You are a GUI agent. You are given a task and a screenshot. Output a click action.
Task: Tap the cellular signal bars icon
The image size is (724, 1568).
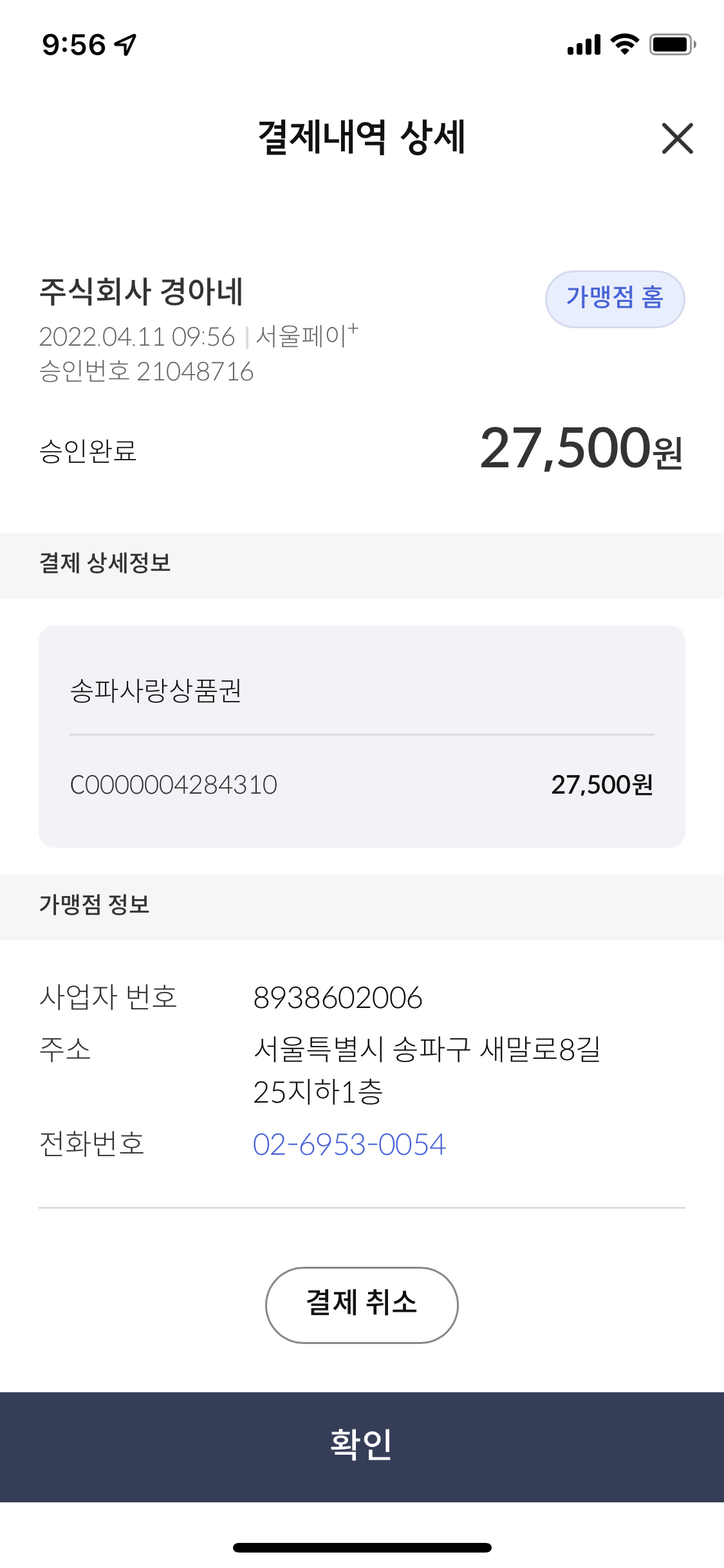tap(584, 45)
